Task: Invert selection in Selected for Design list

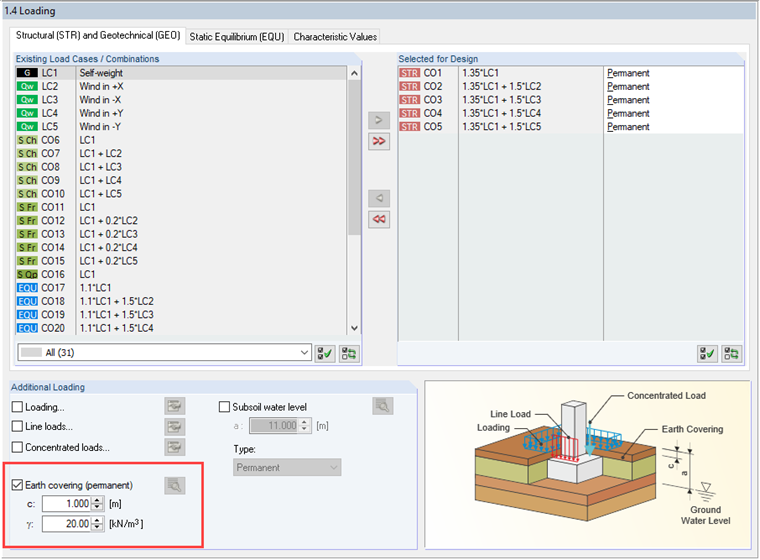Action: pos(731,353)
